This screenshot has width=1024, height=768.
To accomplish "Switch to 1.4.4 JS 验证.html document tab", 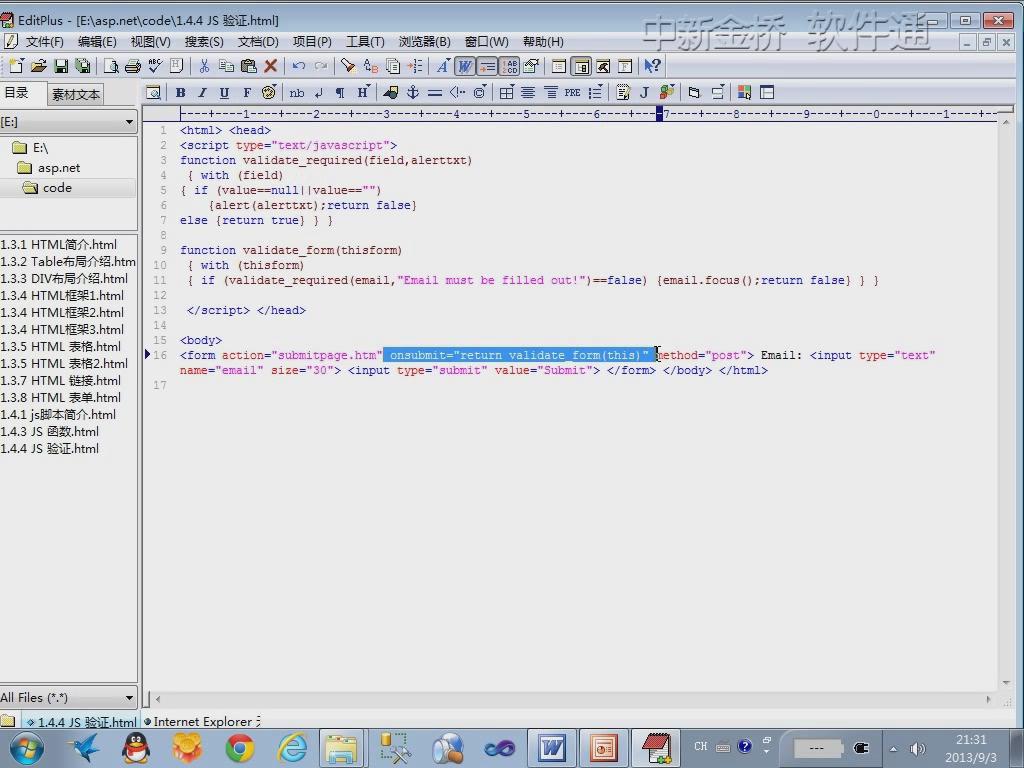I will [x=81, y=722].
